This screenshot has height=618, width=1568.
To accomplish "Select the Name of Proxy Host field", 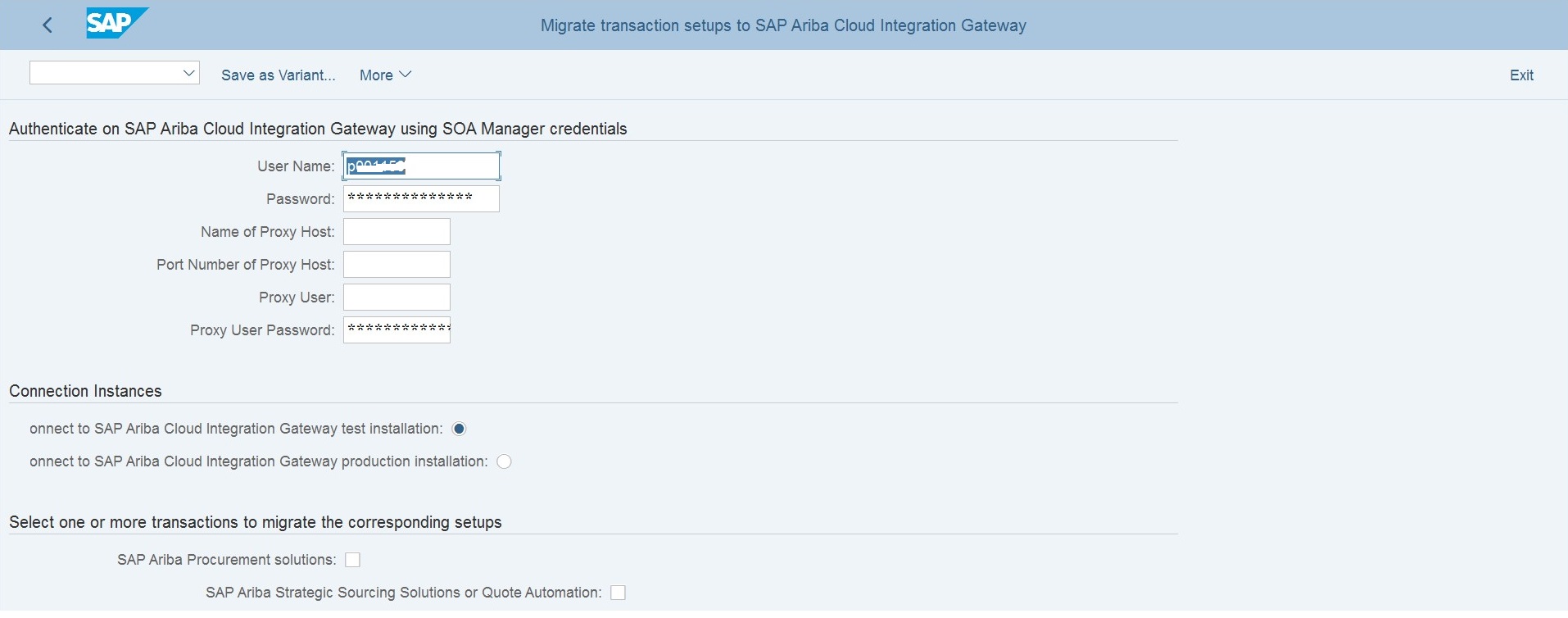I will [x=397, y=232].
